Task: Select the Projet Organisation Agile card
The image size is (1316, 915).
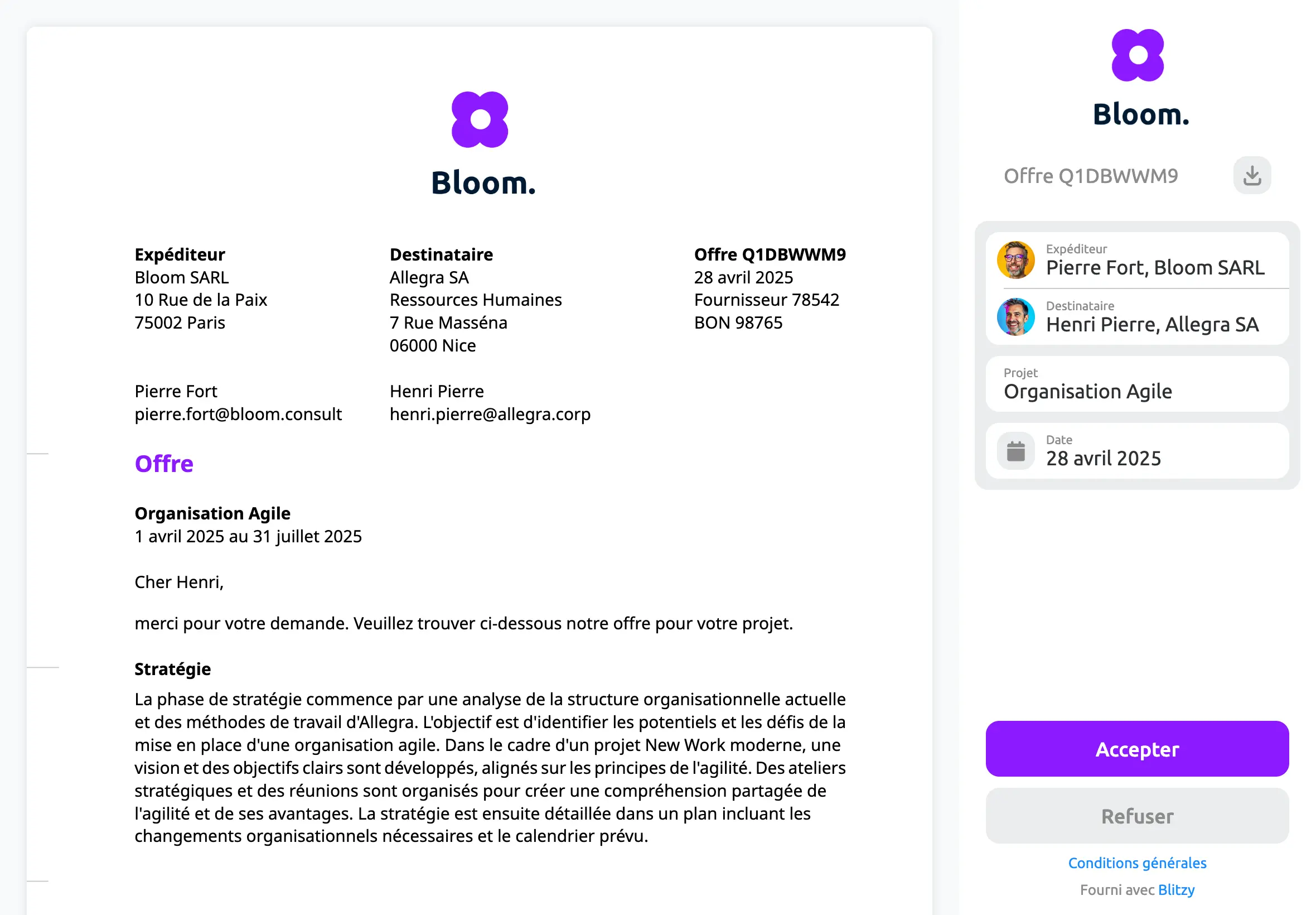Action: click(1136, 383)
